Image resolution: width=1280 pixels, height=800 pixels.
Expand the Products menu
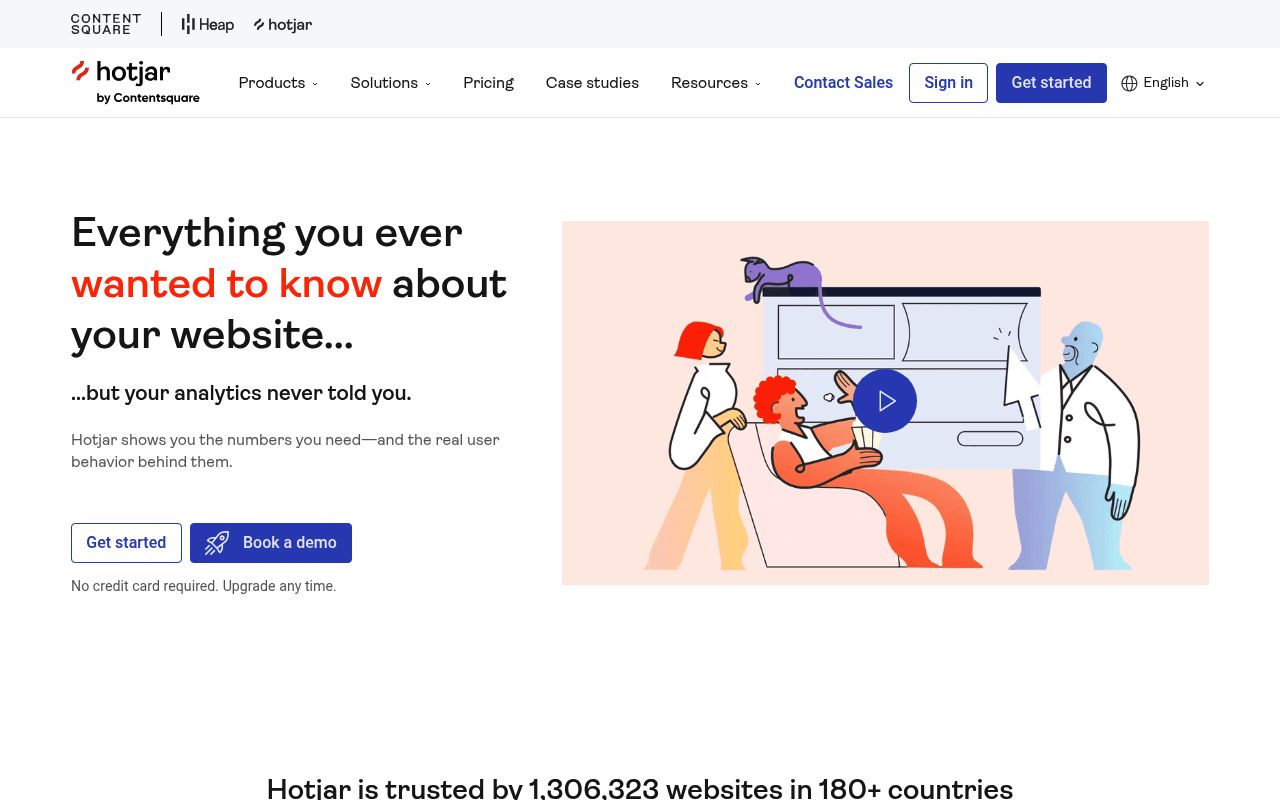tap(278, 83)
